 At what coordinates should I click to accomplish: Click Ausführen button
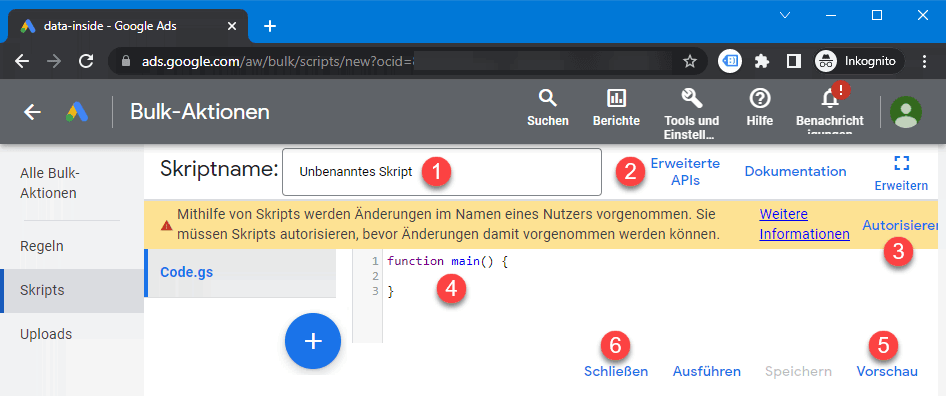(706, 372)
